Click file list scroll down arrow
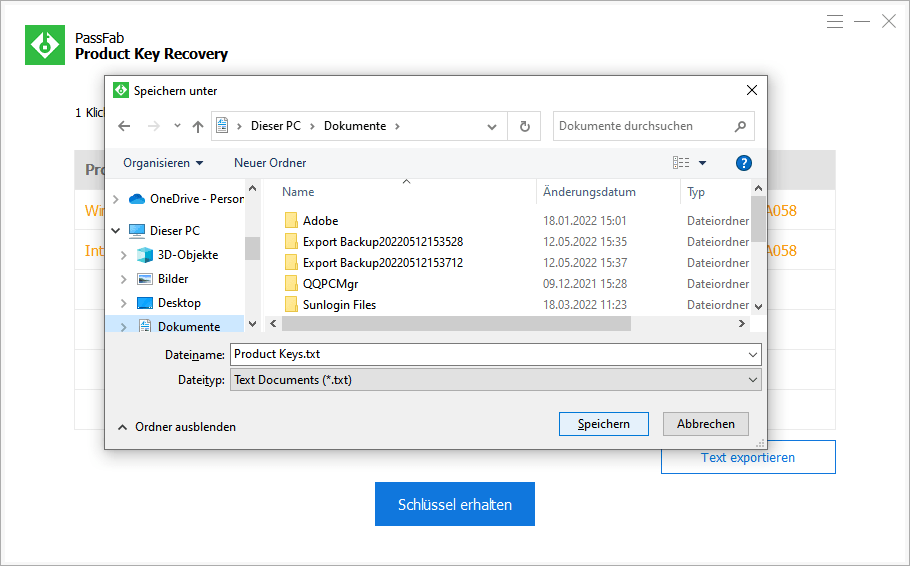This screenshot has width=910, height=566. [x=758, y=307]
